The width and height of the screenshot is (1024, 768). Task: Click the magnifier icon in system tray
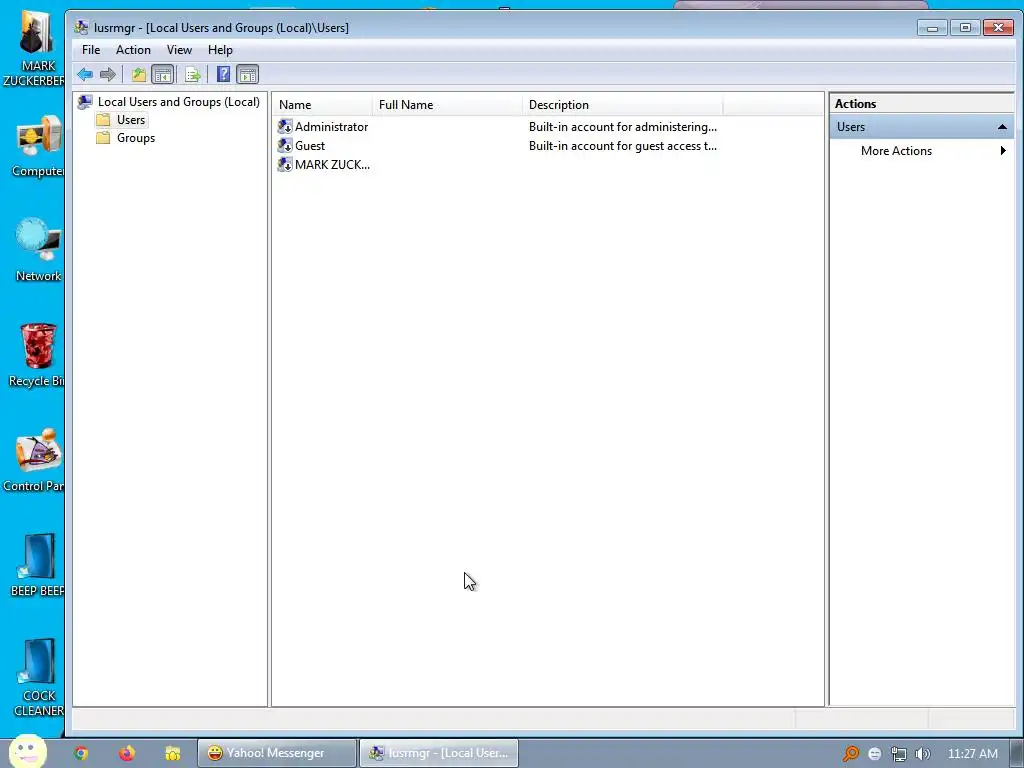pos(850,754)
